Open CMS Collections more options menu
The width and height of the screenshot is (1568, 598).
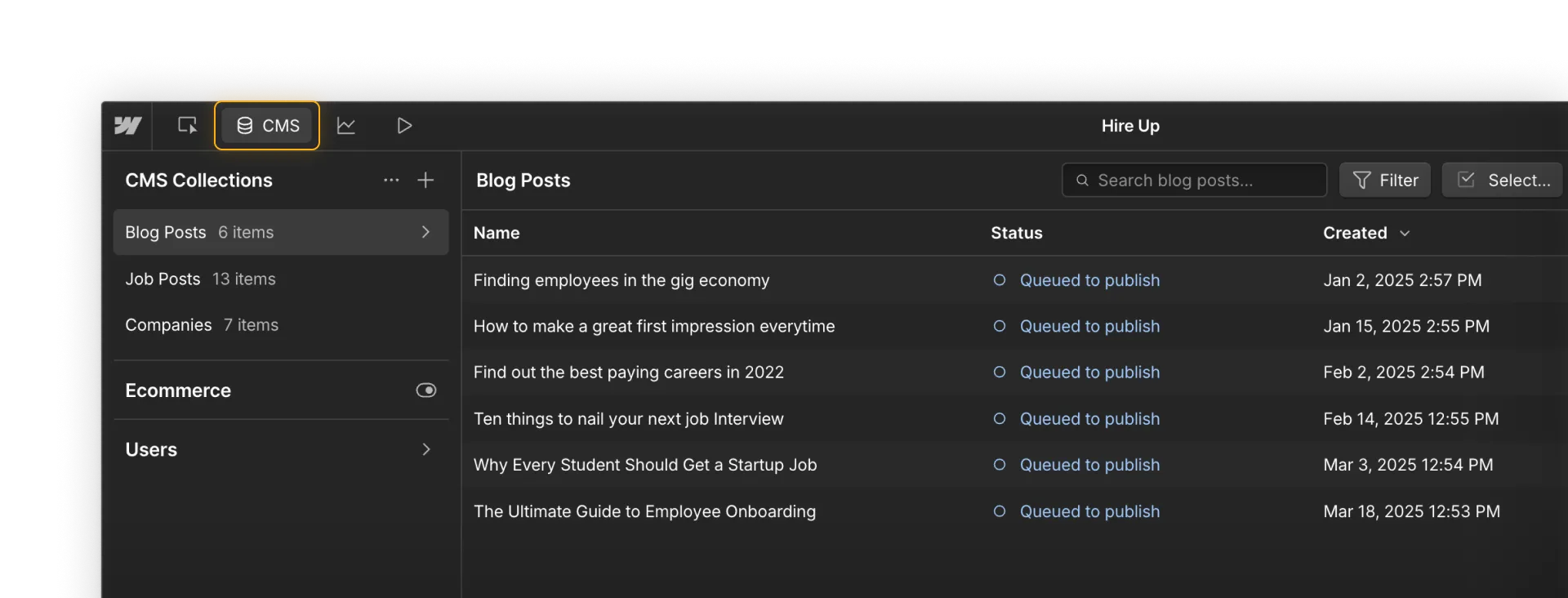[x=391, y=181]
